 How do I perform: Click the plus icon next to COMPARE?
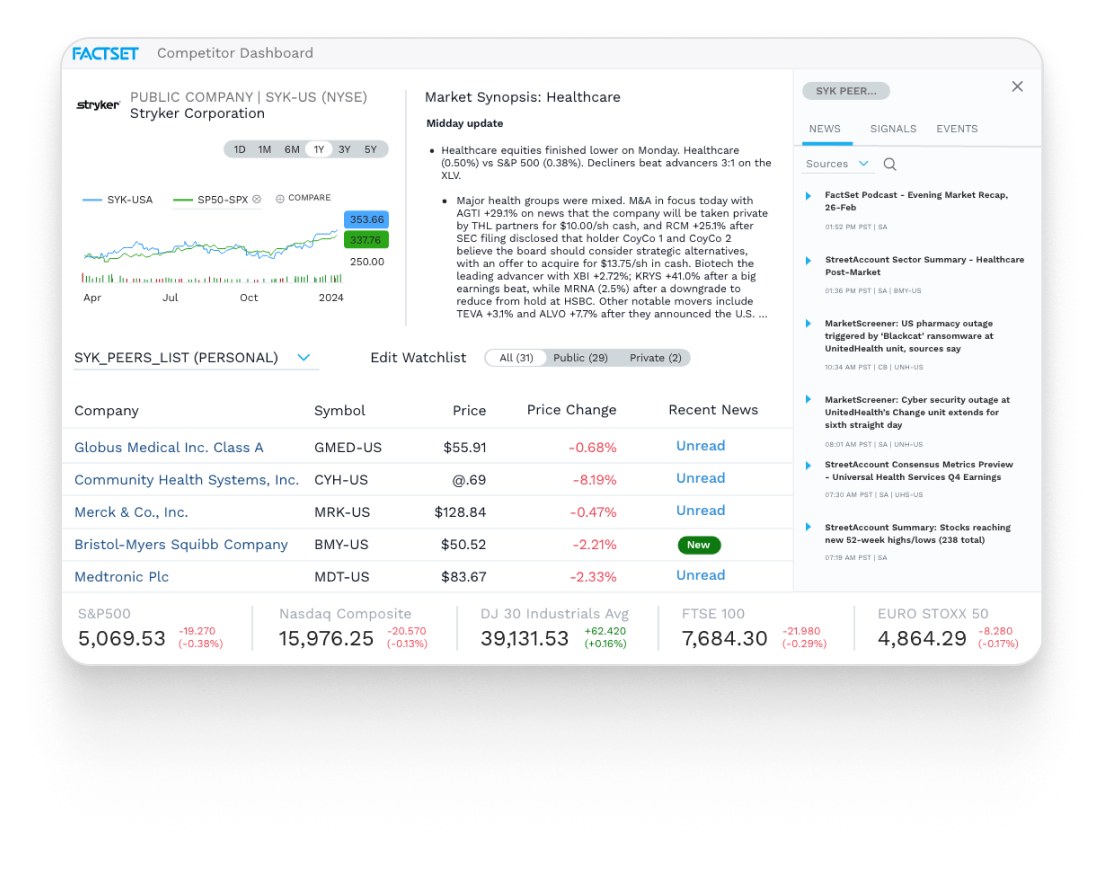coord(280,199)
